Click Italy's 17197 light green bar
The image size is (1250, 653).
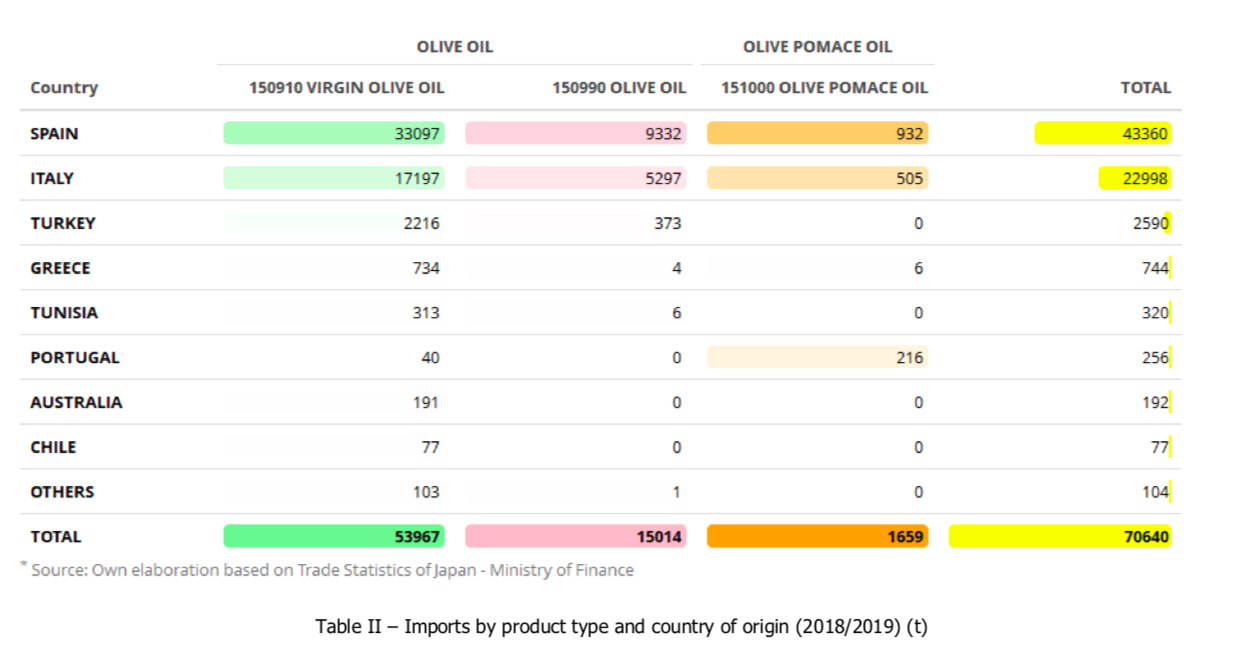pyautogui.click(x=333, y=179)
